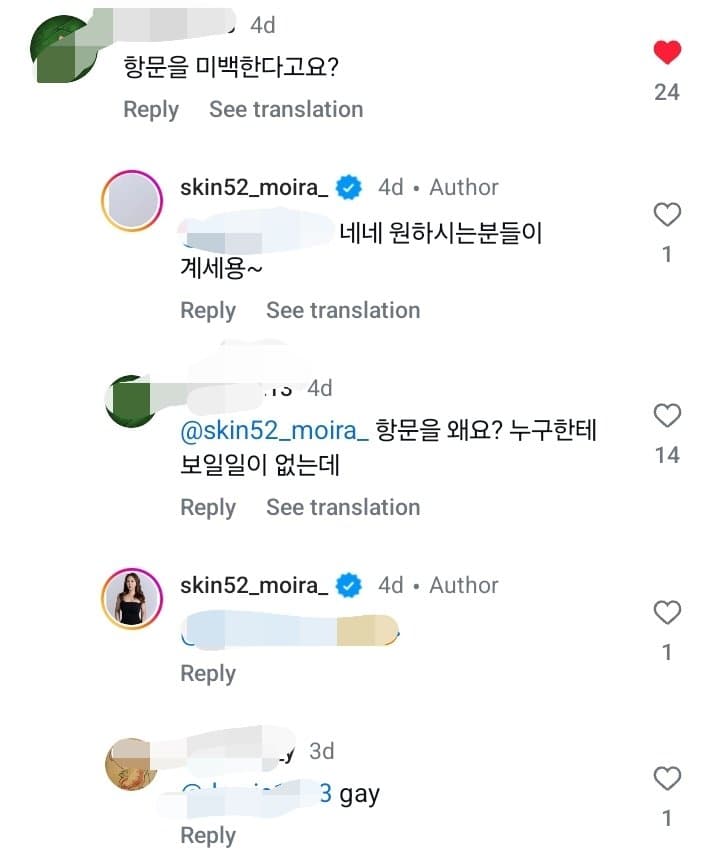
Task: Open the blurred skin52_moira_ avatar in first reply
Action: (132, 201)
